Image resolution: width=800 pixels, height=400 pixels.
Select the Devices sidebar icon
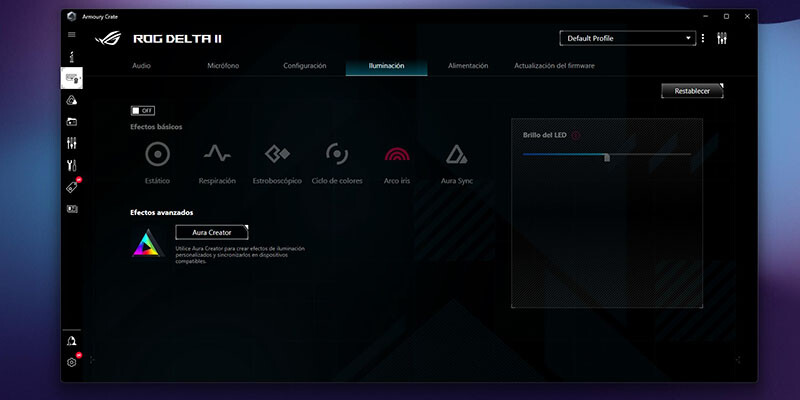point(71,78)
